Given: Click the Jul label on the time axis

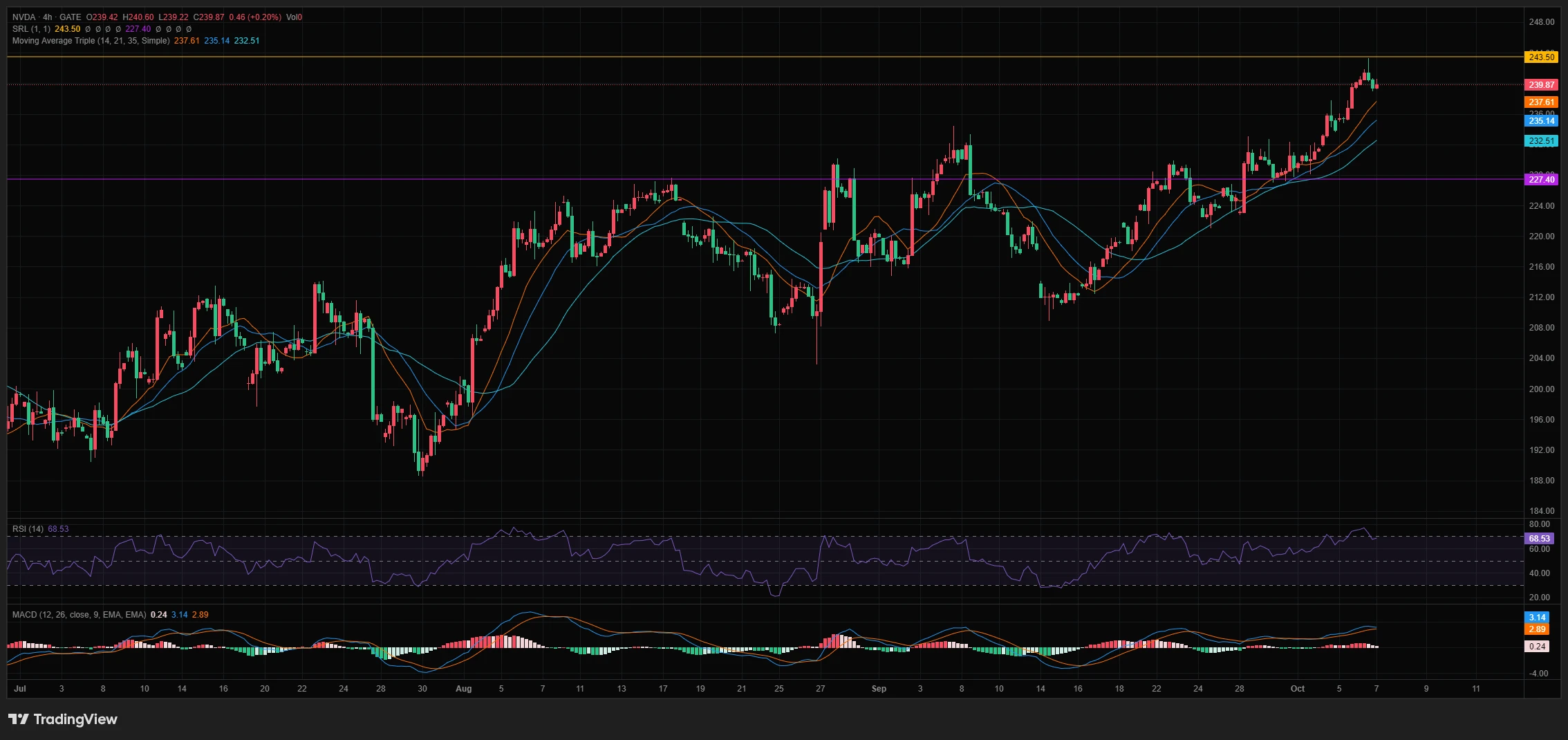Looking at the screenshot, I should [20, 689].
